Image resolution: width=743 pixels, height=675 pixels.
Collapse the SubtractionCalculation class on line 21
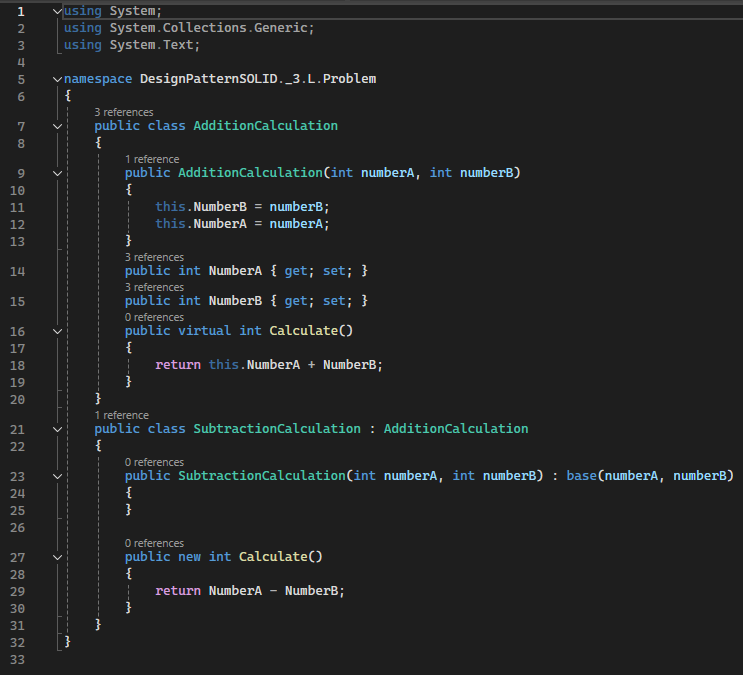point(57,429)
